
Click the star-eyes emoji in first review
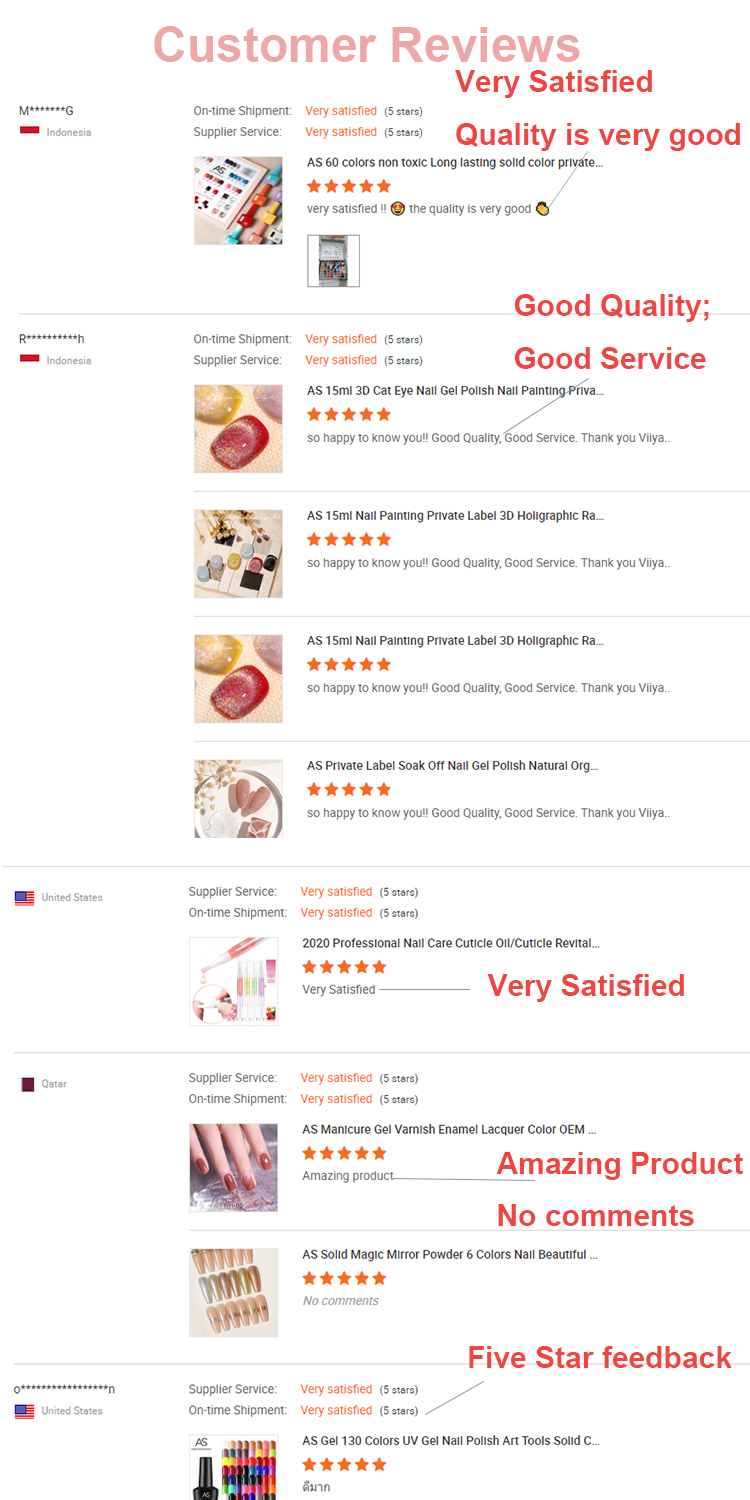click(x=397, y=209)
